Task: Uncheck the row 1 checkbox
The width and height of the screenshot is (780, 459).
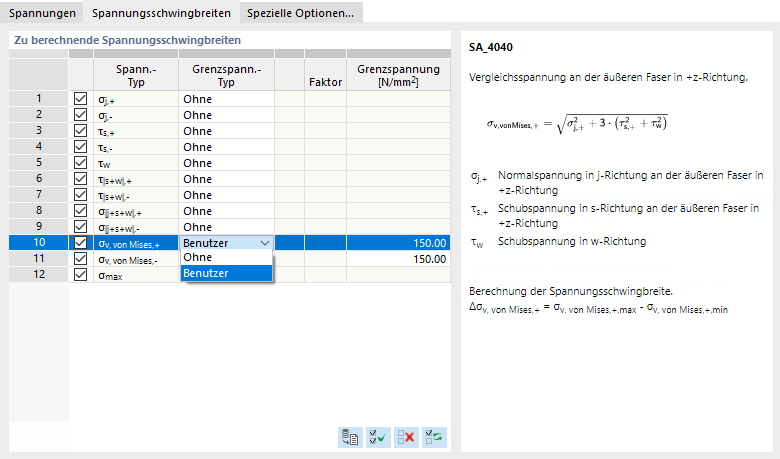Action: 81,99
